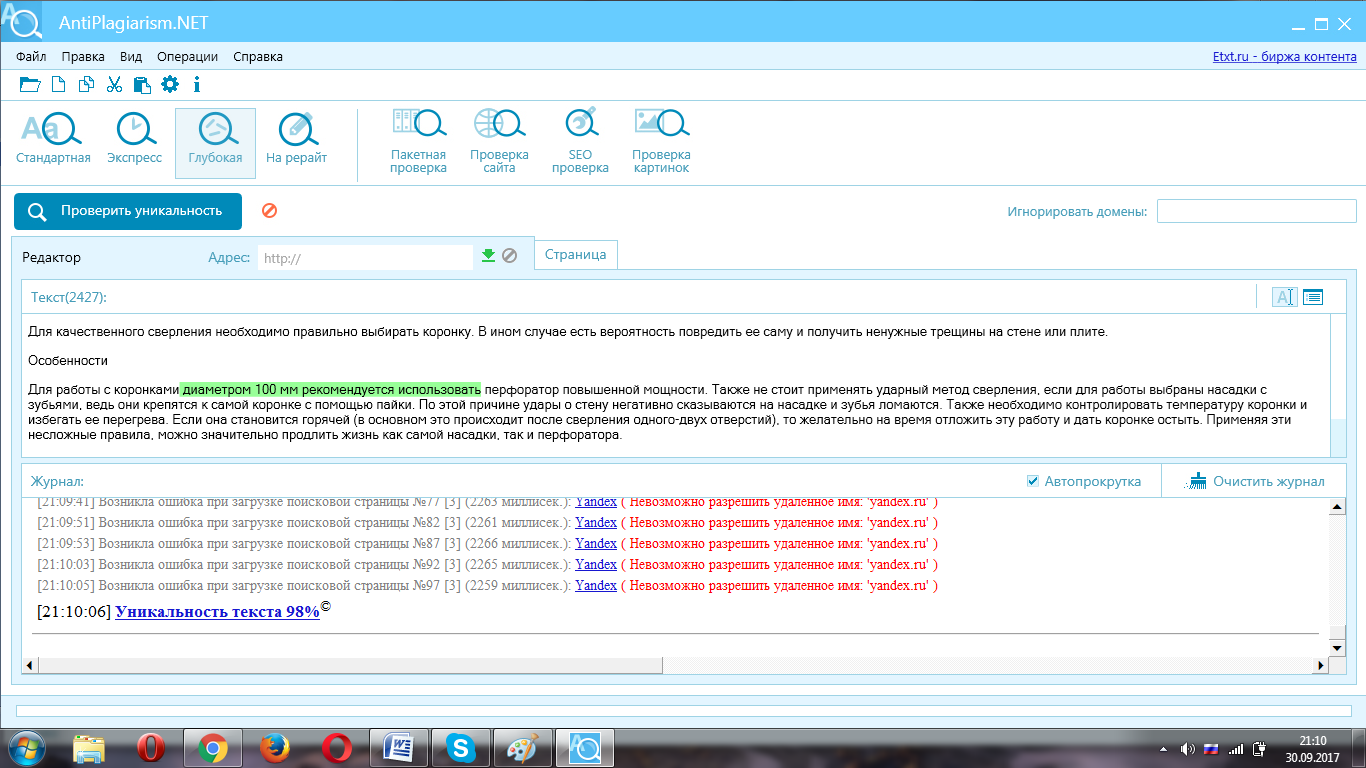
Task: Click Очистить журнал button
Action: point(1257,481)
